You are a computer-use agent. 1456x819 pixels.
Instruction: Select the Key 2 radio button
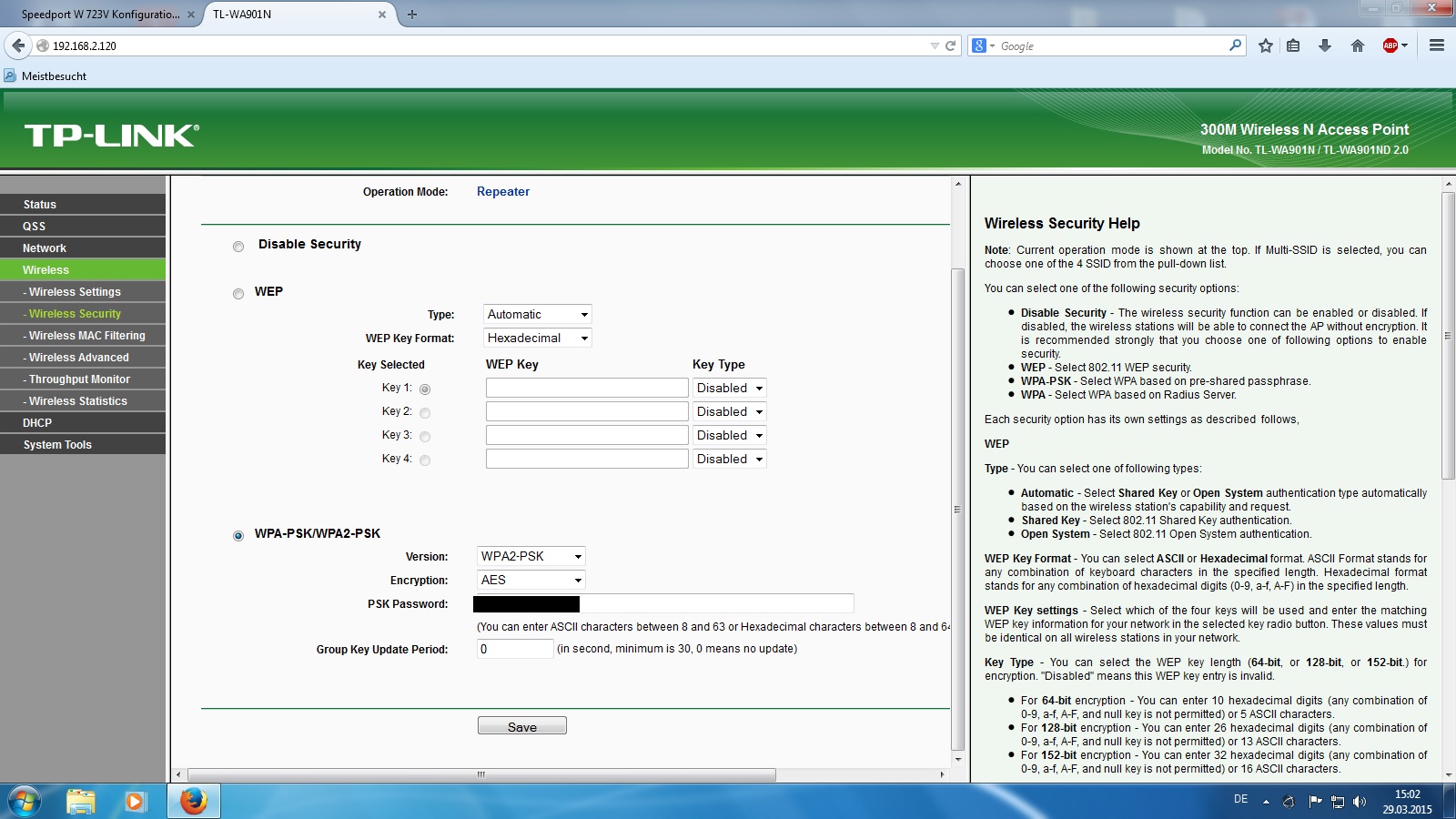click(x=425, y=413)
